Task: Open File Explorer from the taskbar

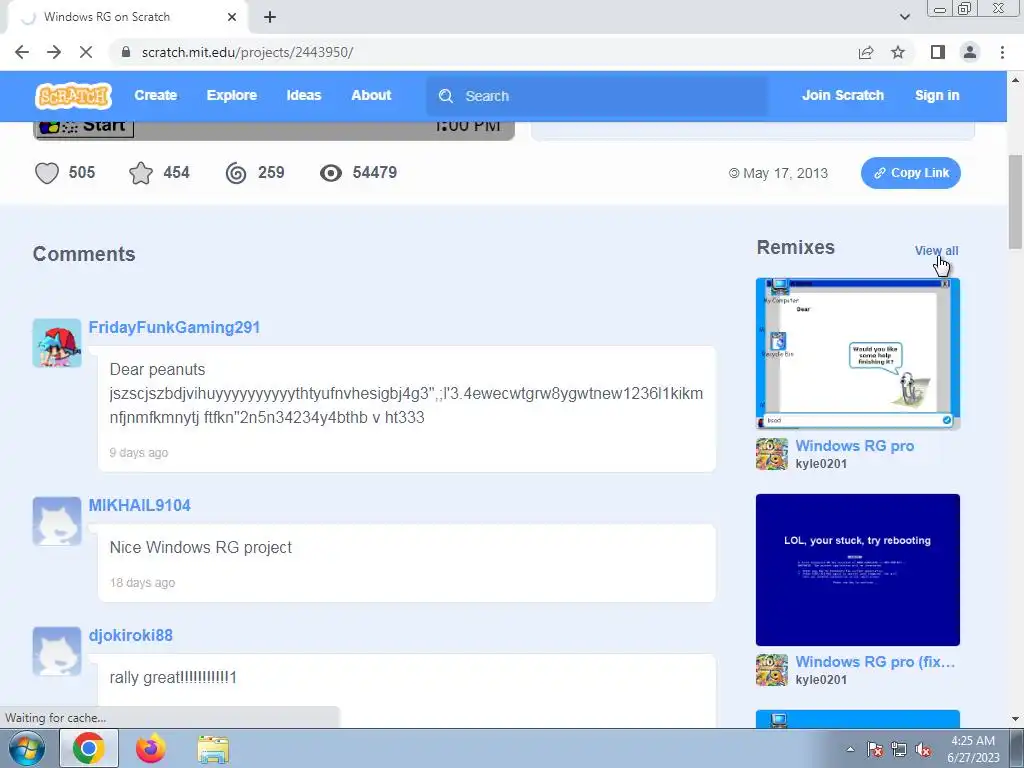Action: coord(214,749)
